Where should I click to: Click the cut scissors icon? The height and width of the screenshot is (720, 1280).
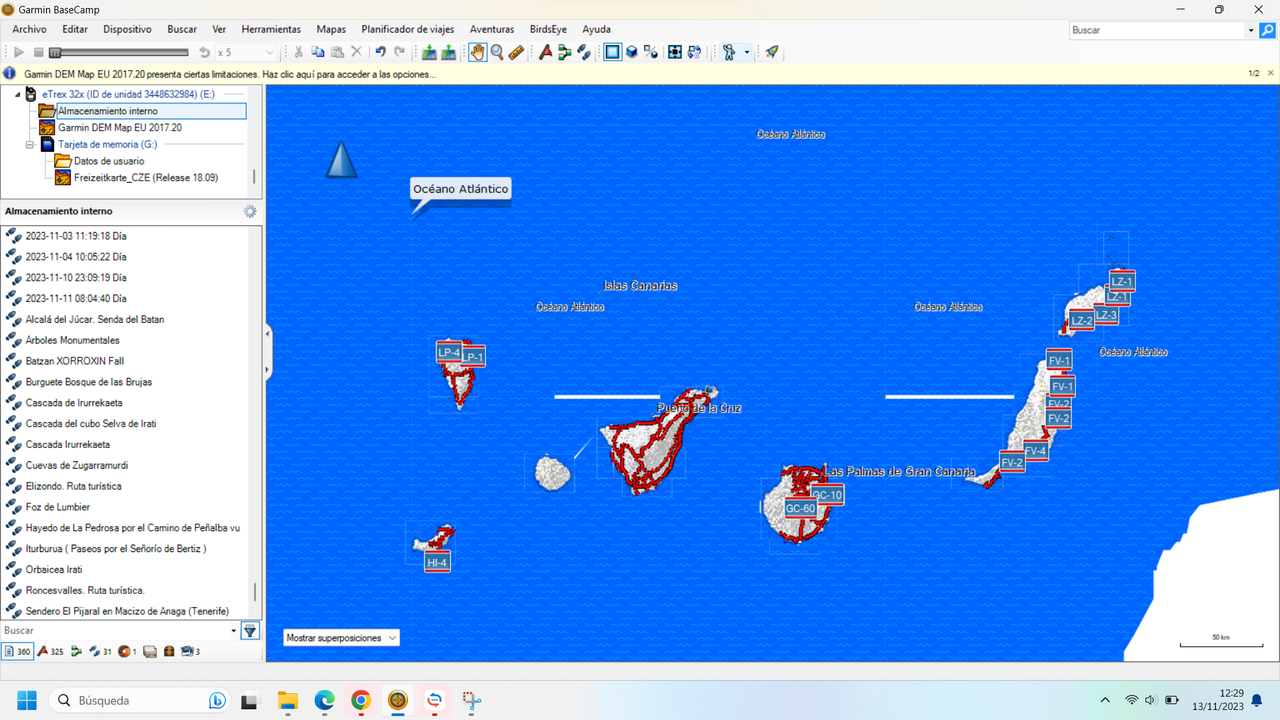pyautogui.click(x=298, y=52)
